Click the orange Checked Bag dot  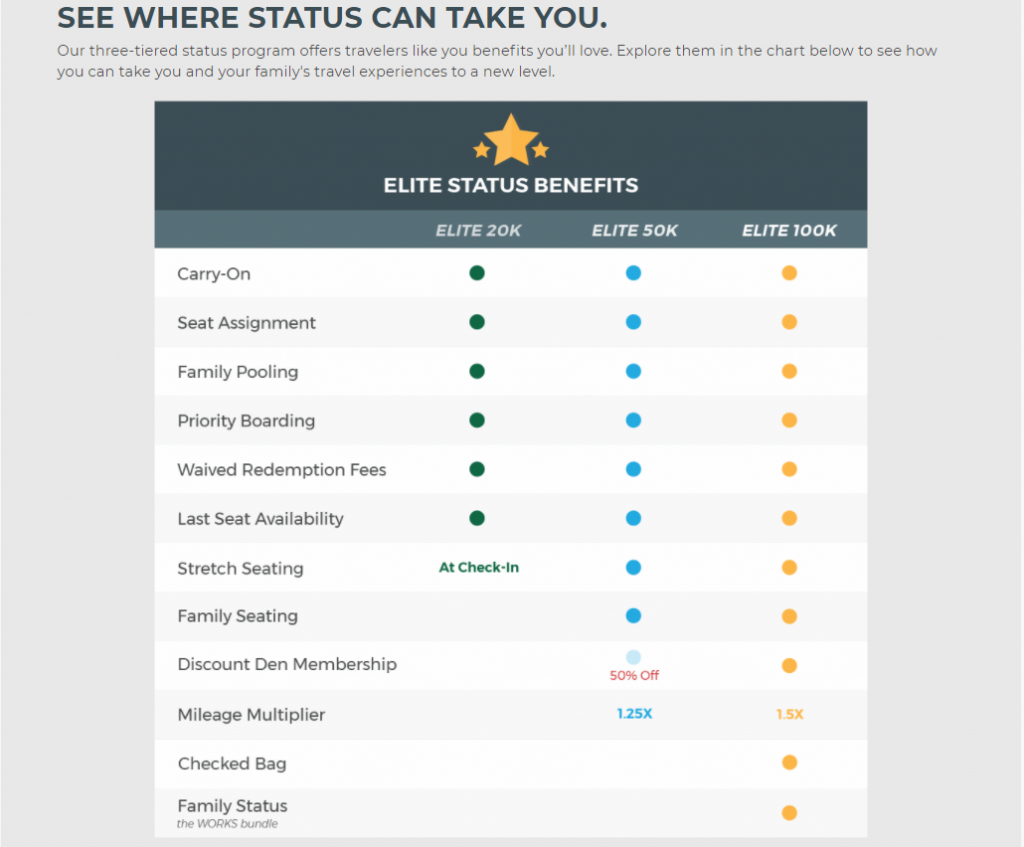pos(790,763)
